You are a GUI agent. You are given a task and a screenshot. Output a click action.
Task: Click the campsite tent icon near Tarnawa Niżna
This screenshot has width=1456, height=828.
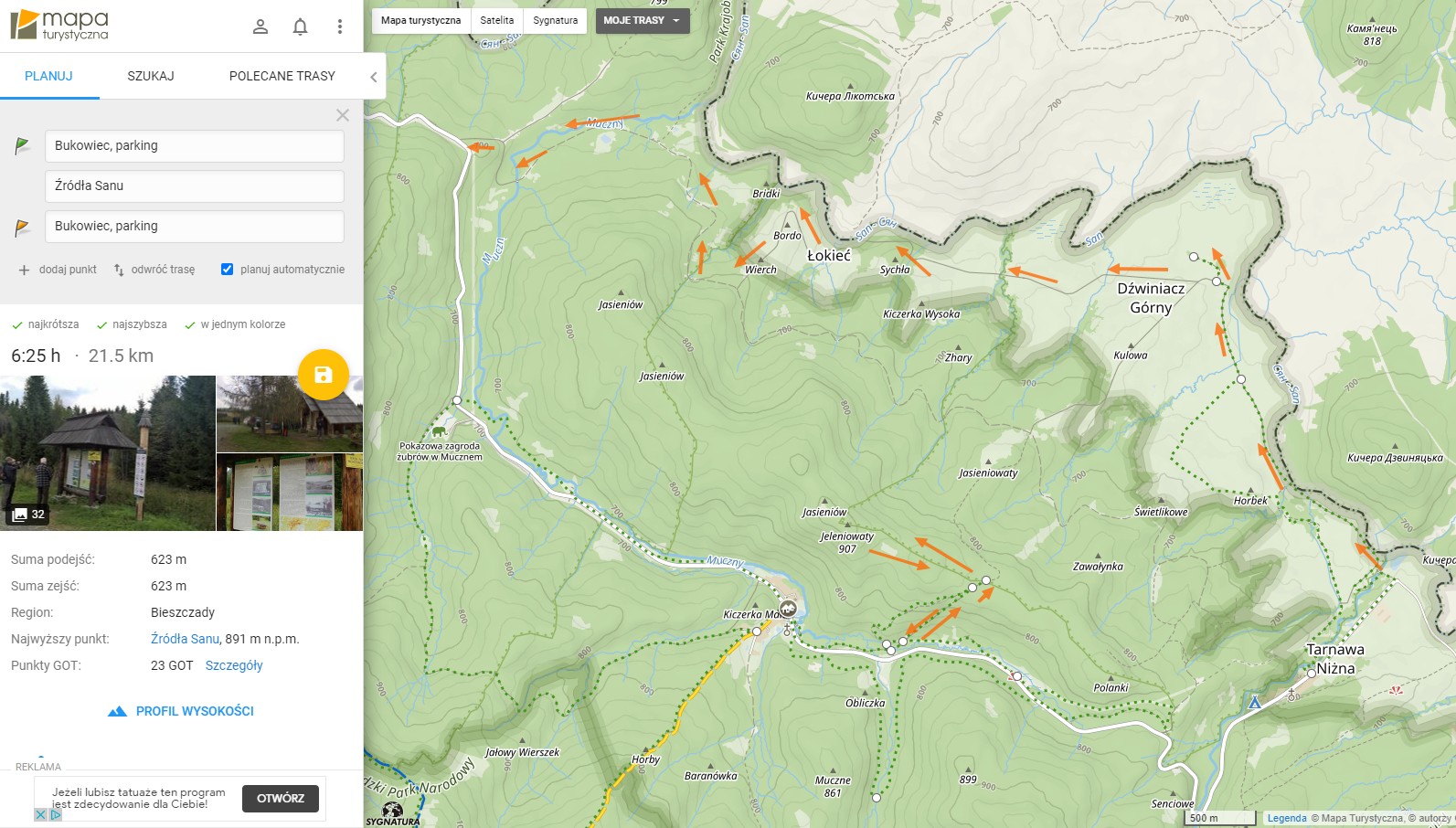1255,702
